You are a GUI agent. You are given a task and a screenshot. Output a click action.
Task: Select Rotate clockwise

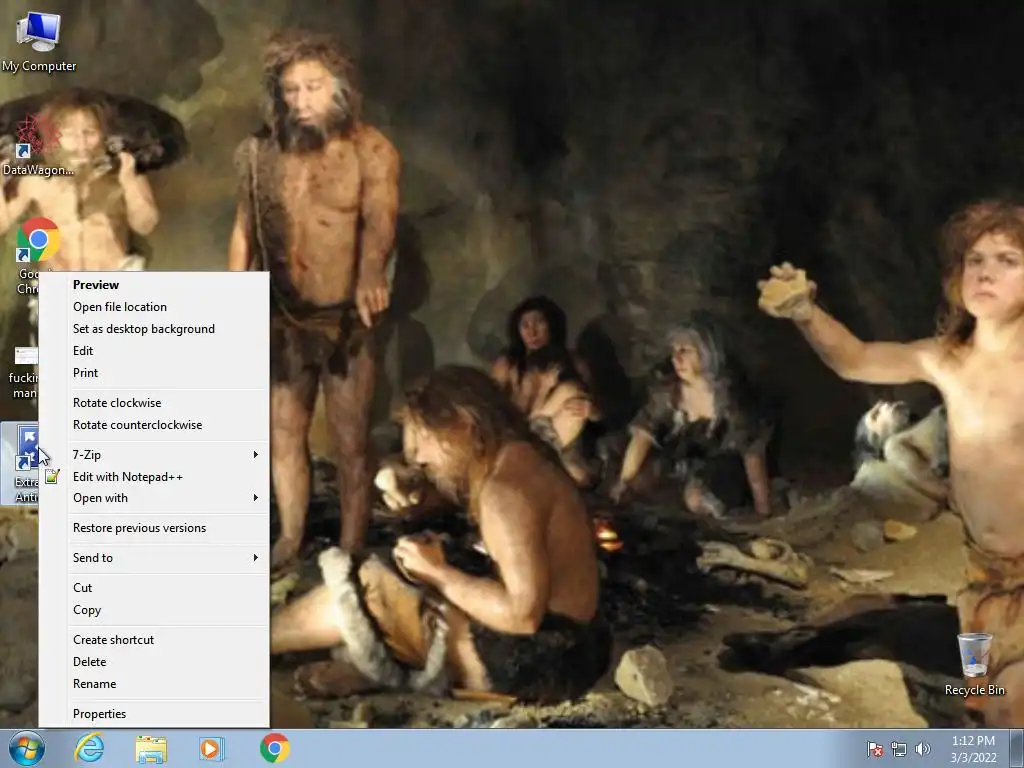pyautogui.click(x=154, y=403)
